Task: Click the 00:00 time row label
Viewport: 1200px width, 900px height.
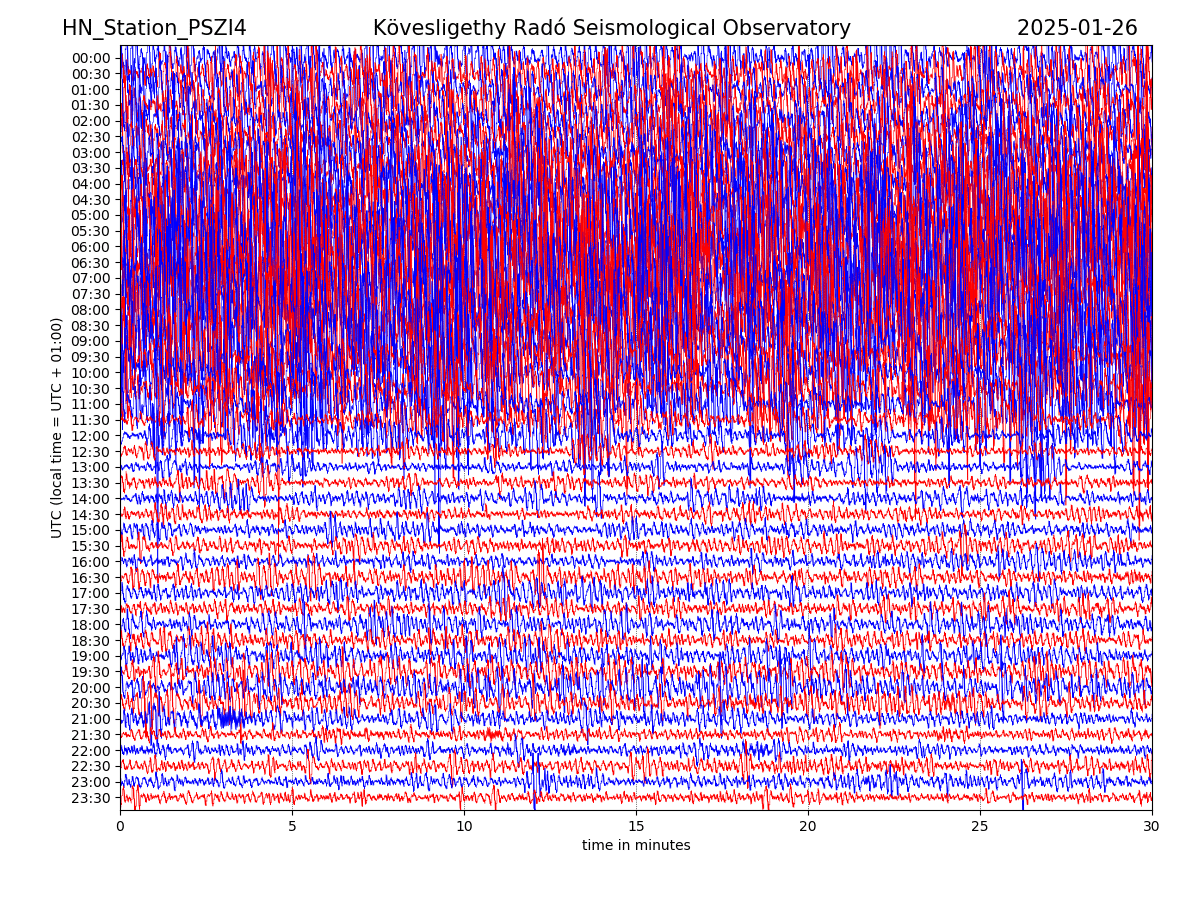Action: (x=91, y=58)
